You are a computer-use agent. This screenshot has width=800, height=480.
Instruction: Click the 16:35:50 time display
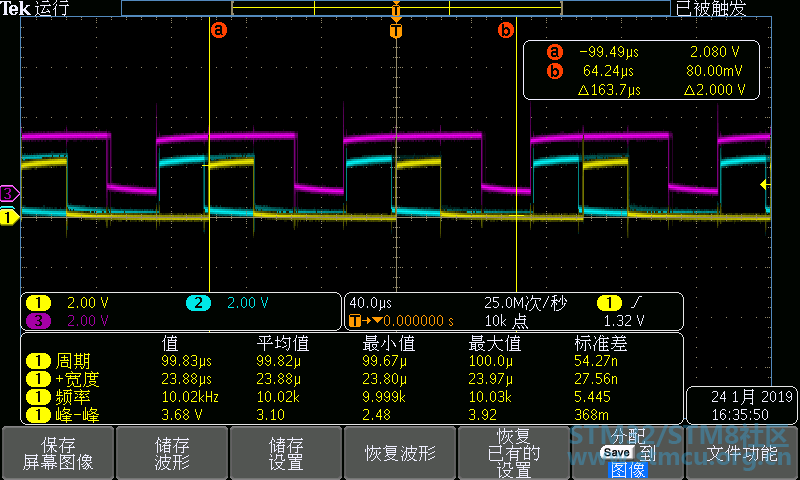740,415
